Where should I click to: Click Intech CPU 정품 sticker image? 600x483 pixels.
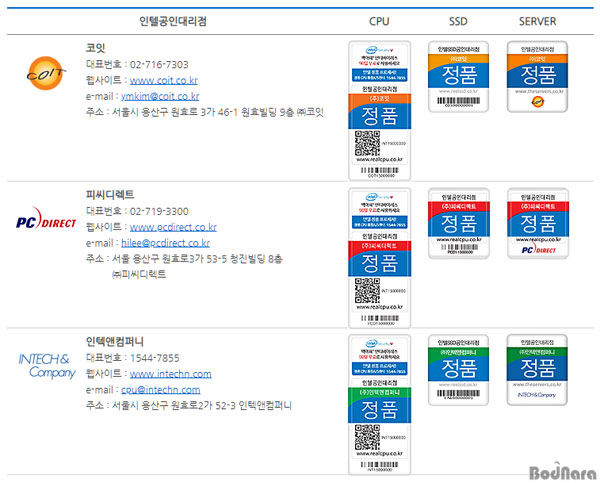click(x=379, y=405)
